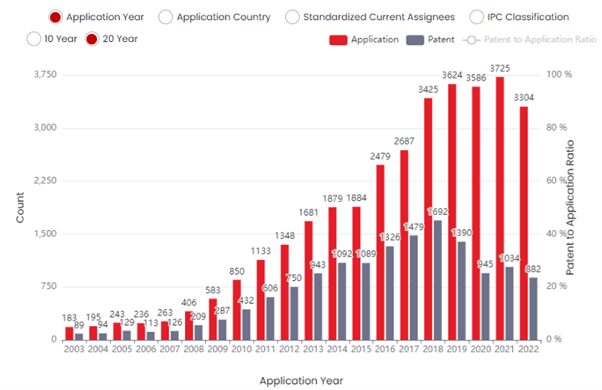Click the red Application legend swatch
This screenshot has height=390, width=602.
[338, 40]
